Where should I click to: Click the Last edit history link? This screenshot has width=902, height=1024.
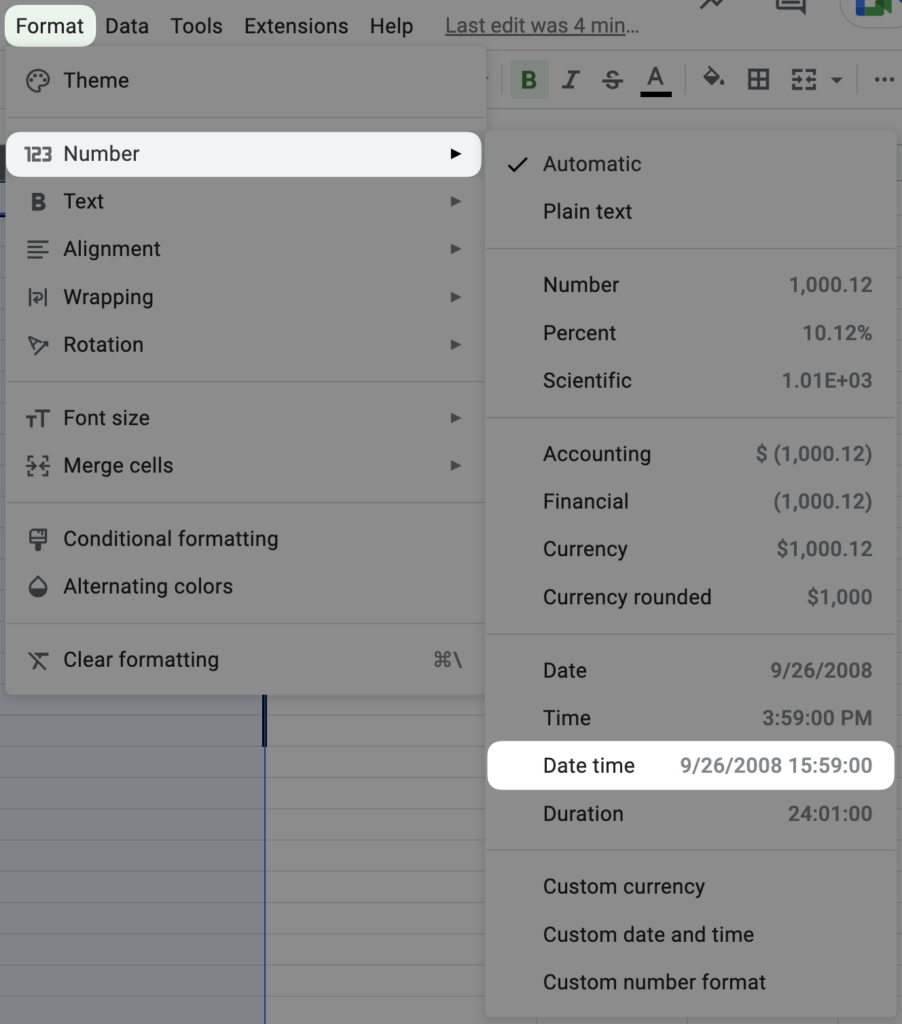pos(540,25)
